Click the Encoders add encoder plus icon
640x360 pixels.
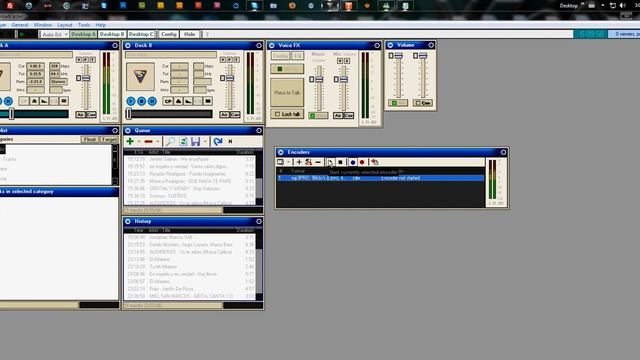click(299, 162)
